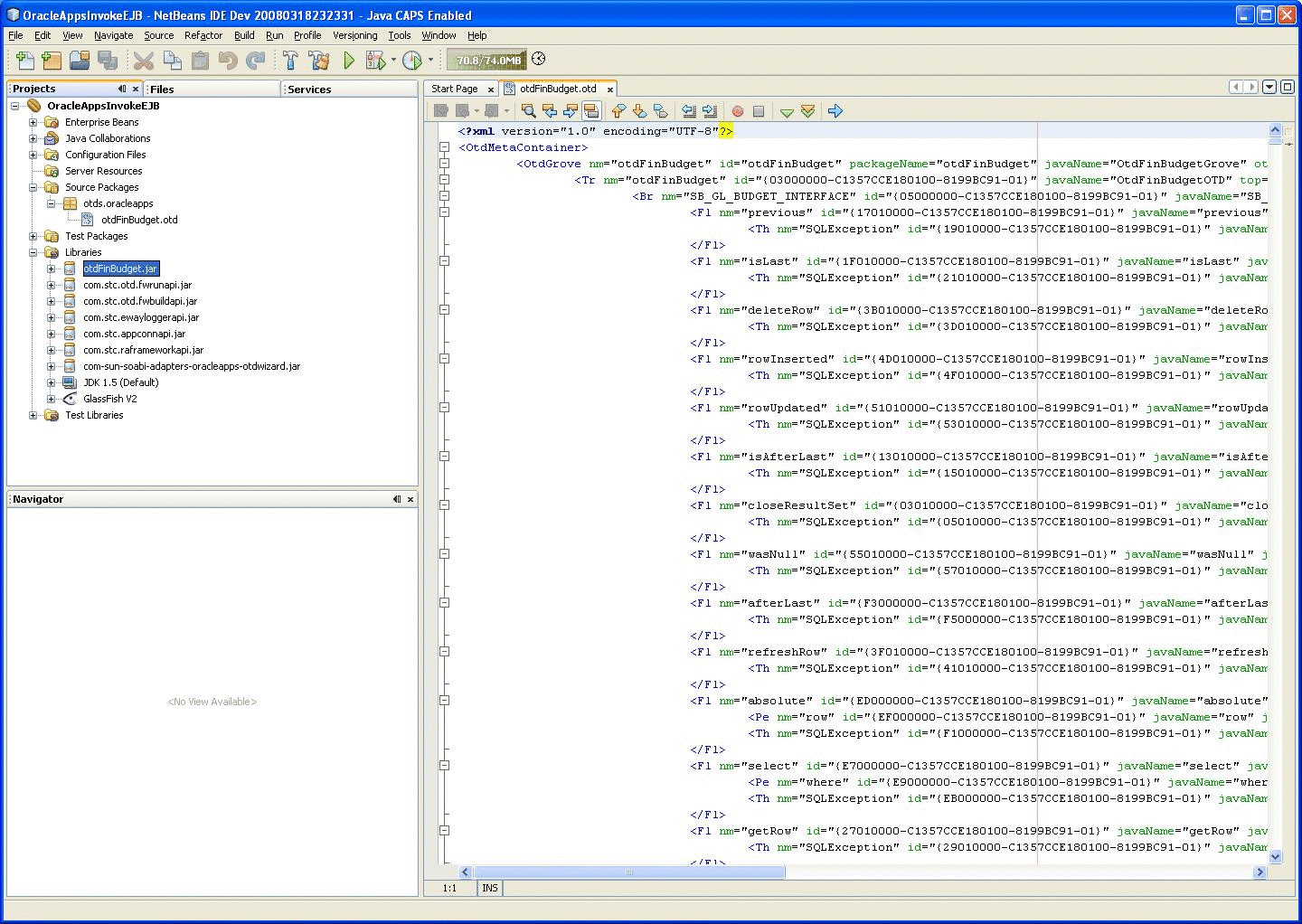Click the horizontal scroll right arrow
The height and width of the screenshot is (924, 1302).
click(1260, 872)
